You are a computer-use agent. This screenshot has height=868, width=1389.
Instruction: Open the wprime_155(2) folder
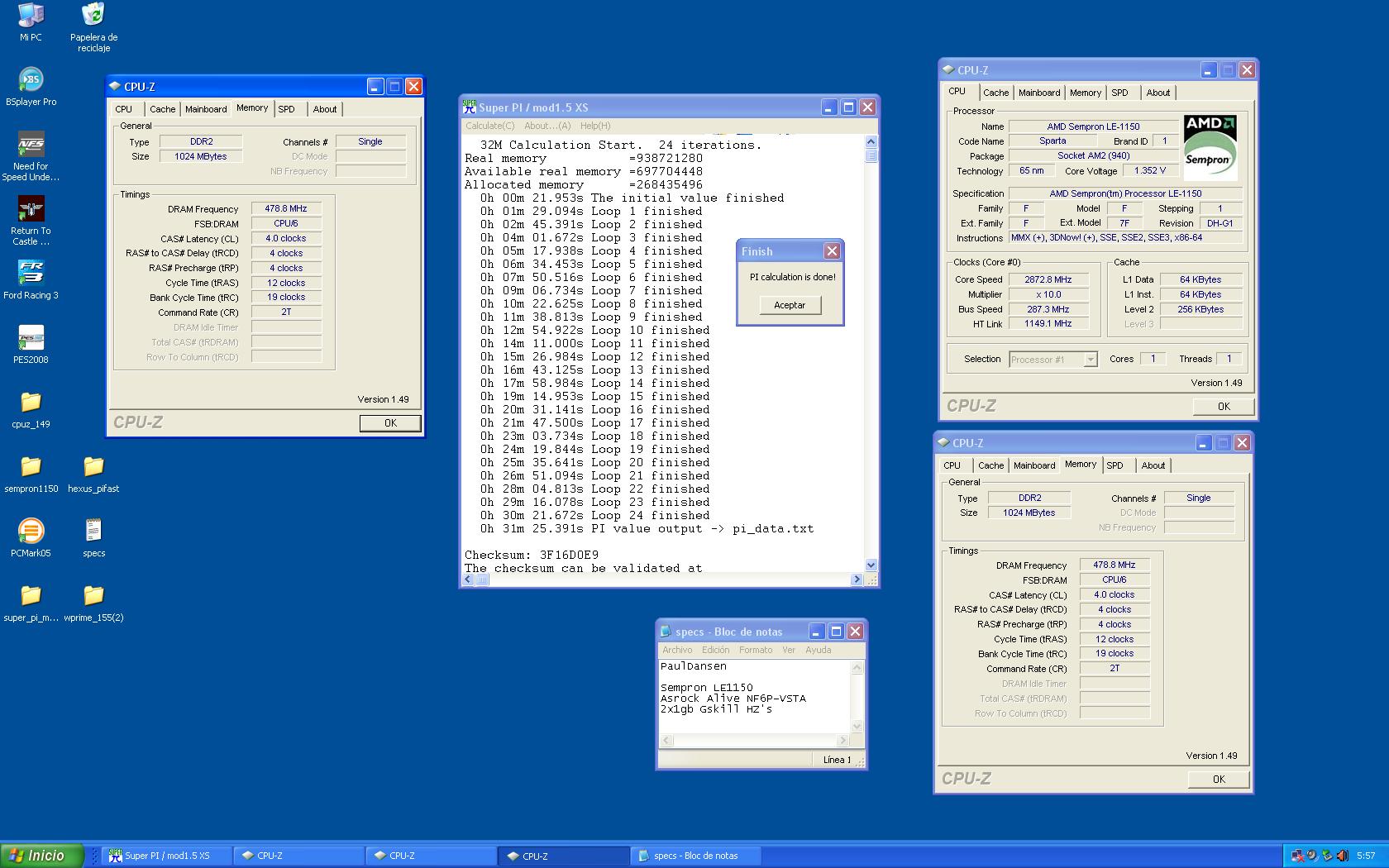(x=93, y=603)
